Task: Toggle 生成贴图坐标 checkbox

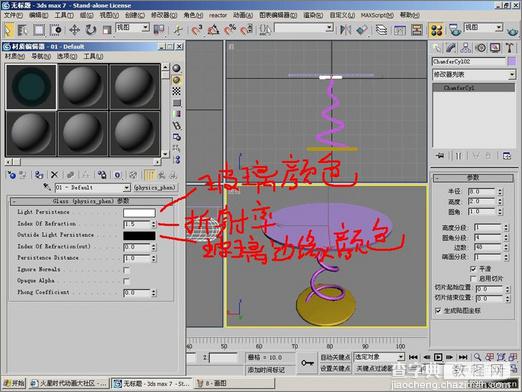Action: coord(438,311)
